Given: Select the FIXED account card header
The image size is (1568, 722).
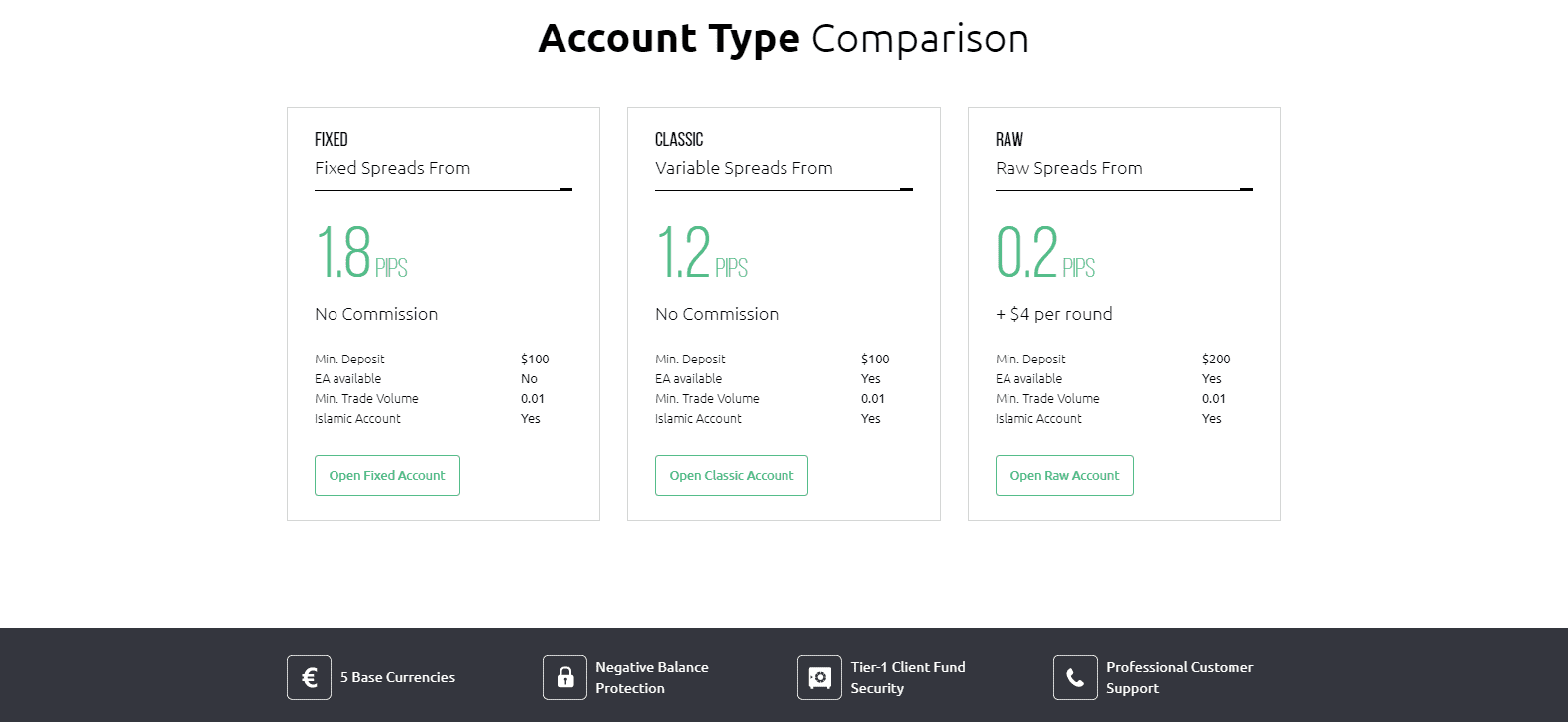Looking at the screenshot, I should point(332,139).
